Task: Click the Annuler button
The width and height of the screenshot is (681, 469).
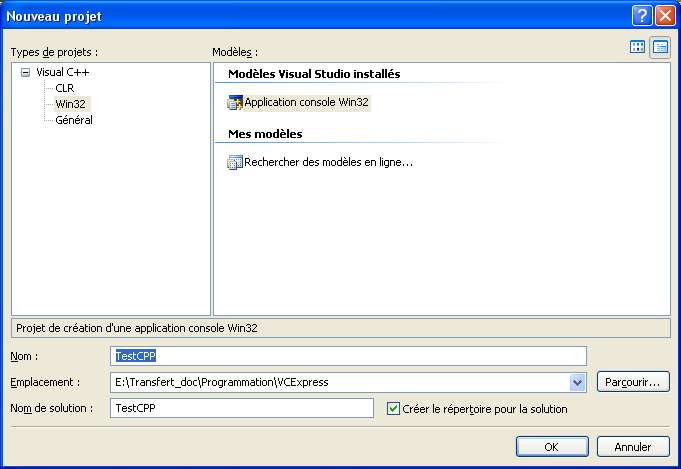Action: coord(632,447)
